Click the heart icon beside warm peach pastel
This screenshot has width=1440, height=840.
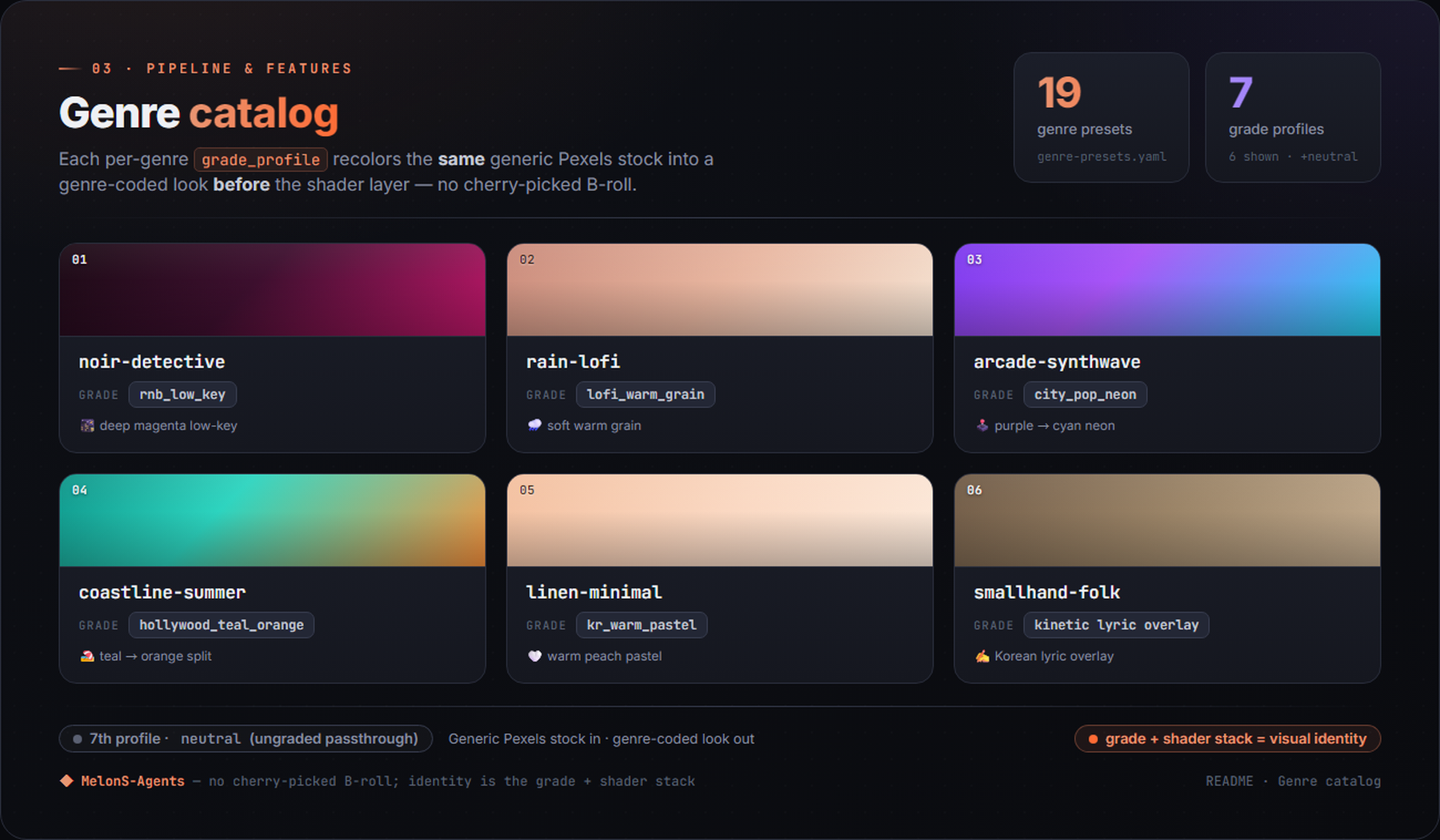pos(534,656)
